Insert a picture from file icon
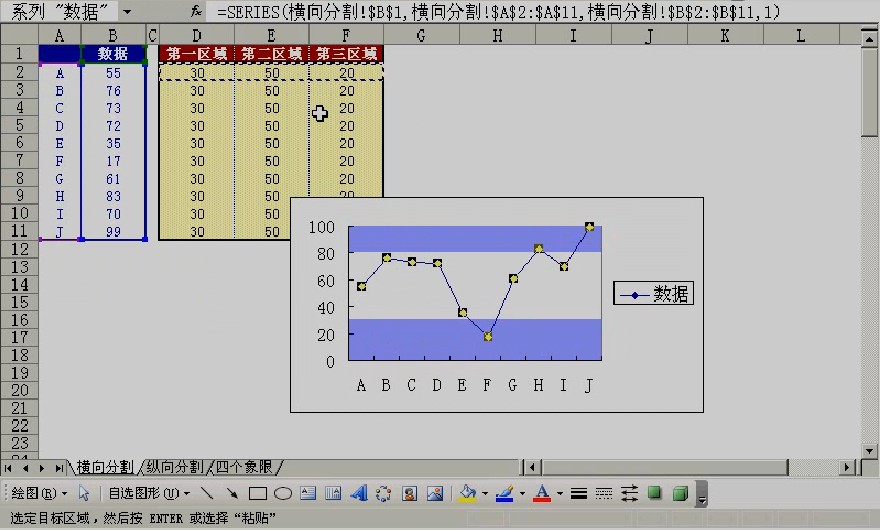 point(435,494)
